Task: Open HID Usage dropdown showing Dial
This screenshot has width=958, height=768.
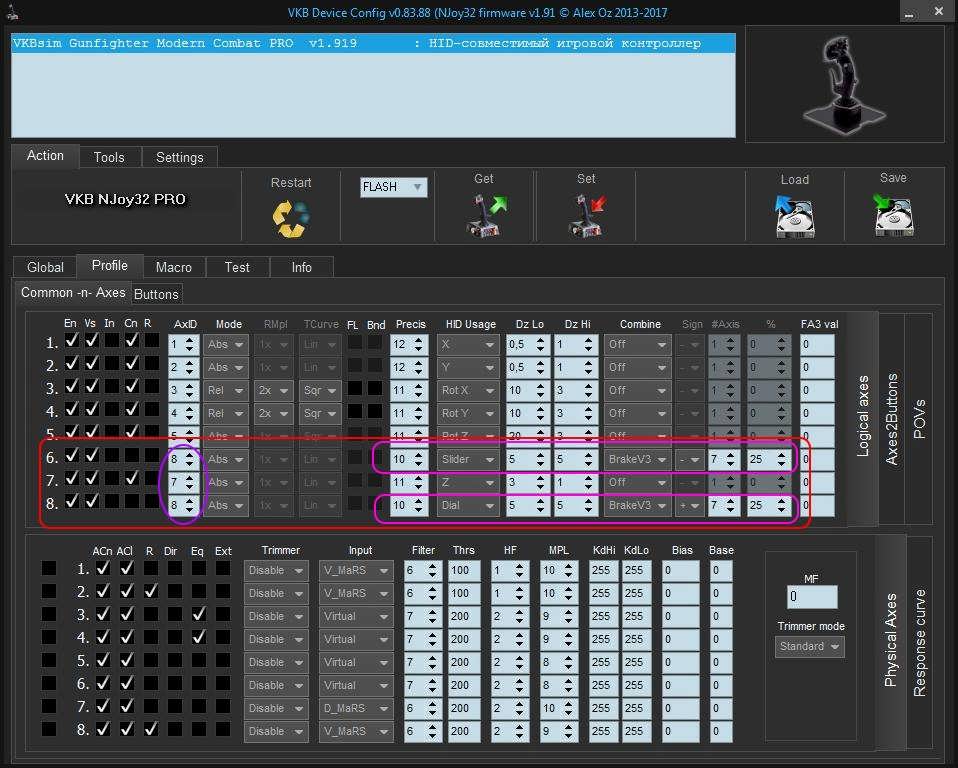Action: coord(467,506)
